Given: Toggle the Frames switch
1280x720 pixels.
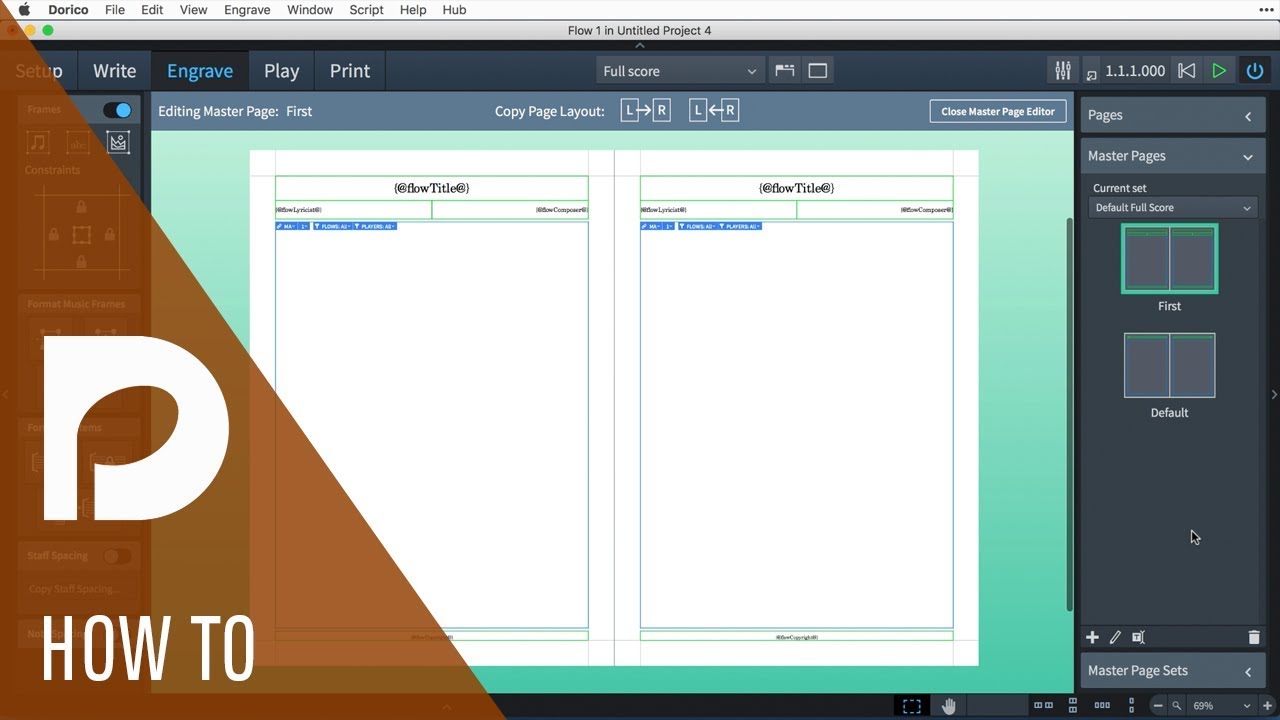Looking at the screenshot, I should [117, 110].
